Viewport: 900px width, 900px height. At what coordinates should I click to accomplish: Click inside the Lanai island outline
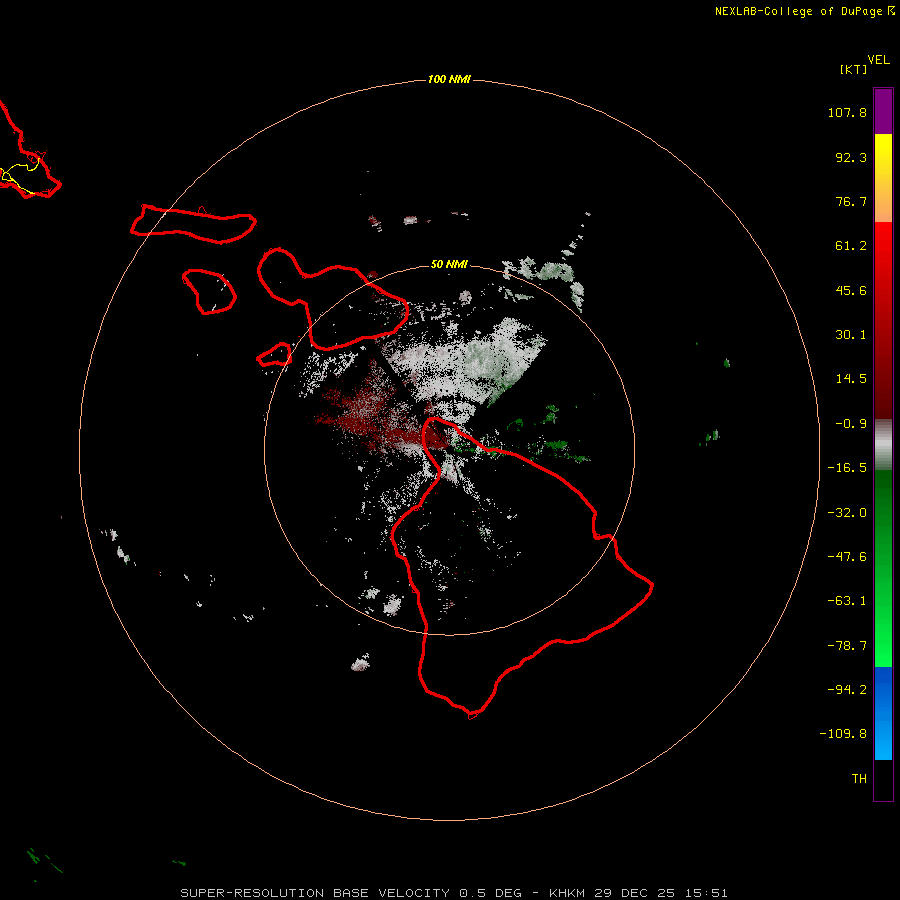(210, 291)
